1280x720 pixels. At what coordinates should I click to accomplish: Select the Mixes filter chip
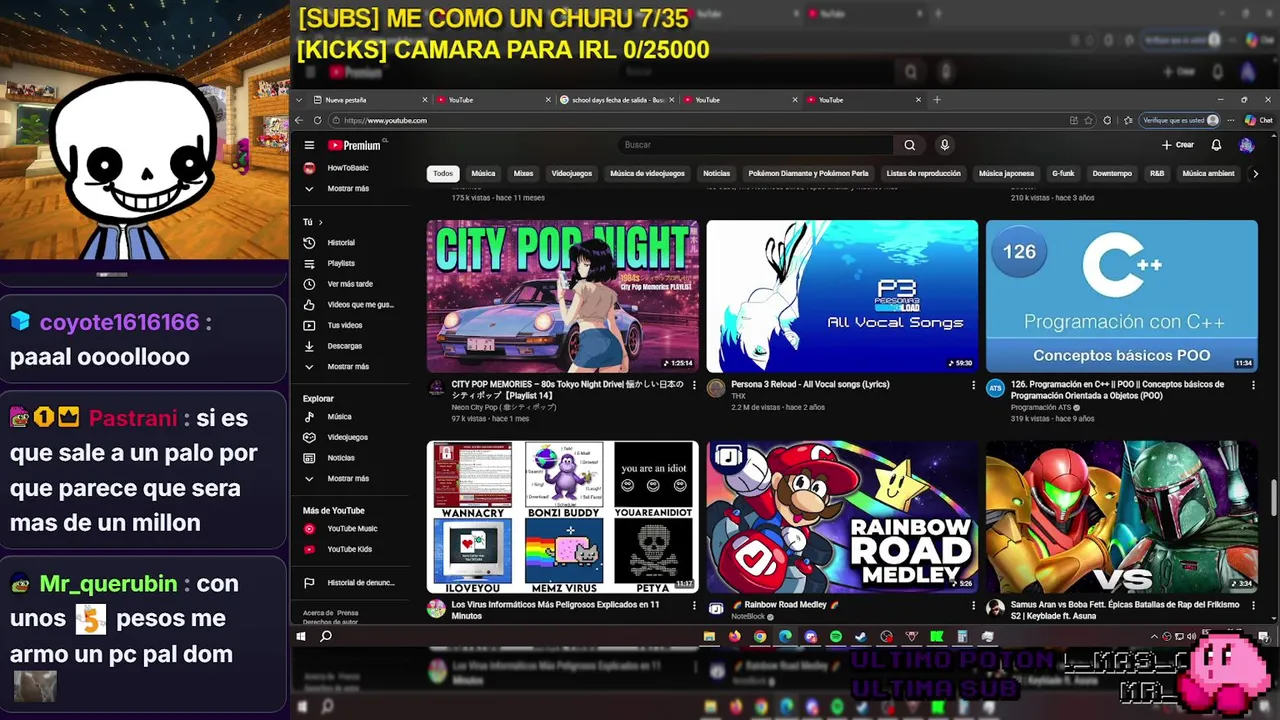(523, 173)
